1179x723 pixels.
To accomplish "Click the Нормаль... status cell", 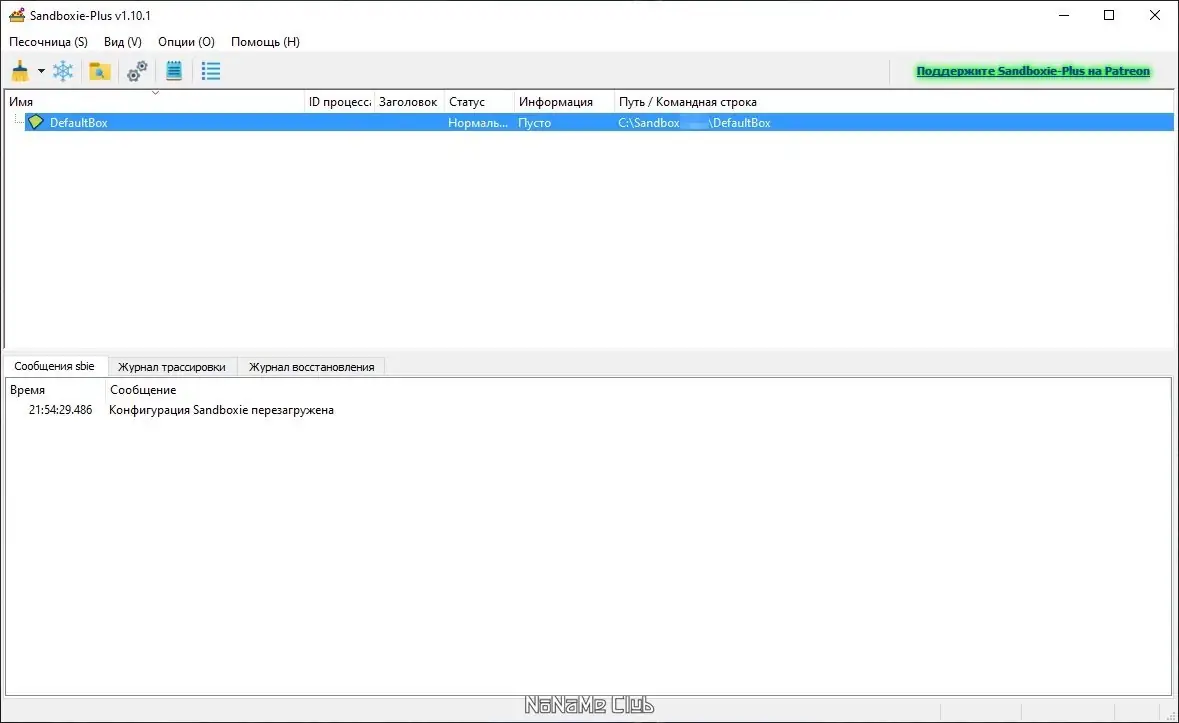I will click(x=478, y=123).
